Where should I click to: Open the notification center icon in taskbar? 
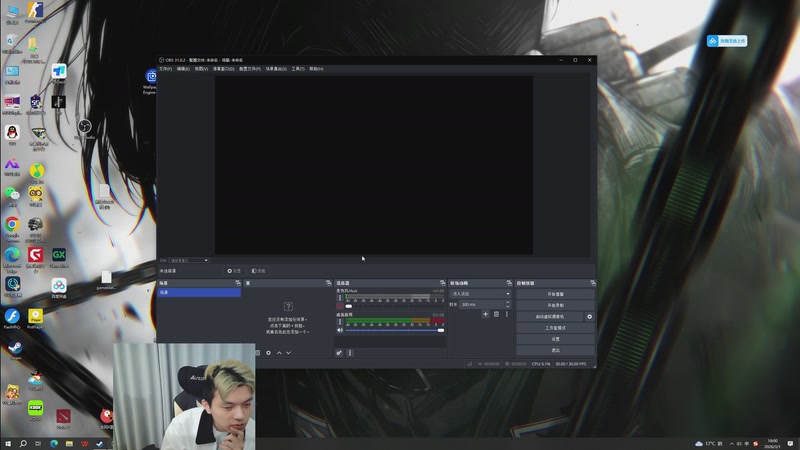click(x=790, y=444)
